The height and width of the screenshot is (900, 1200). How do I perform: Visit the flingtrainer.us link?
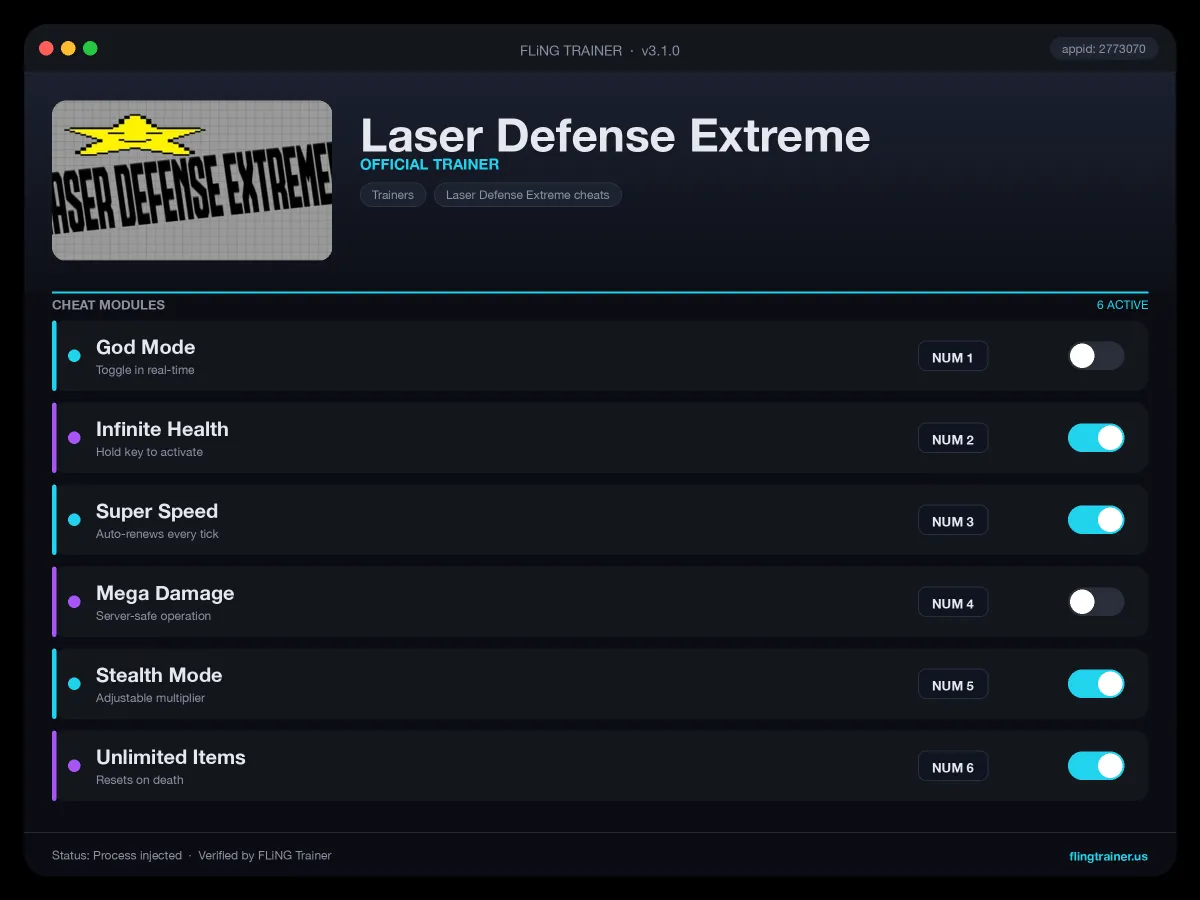[1108, 856]
